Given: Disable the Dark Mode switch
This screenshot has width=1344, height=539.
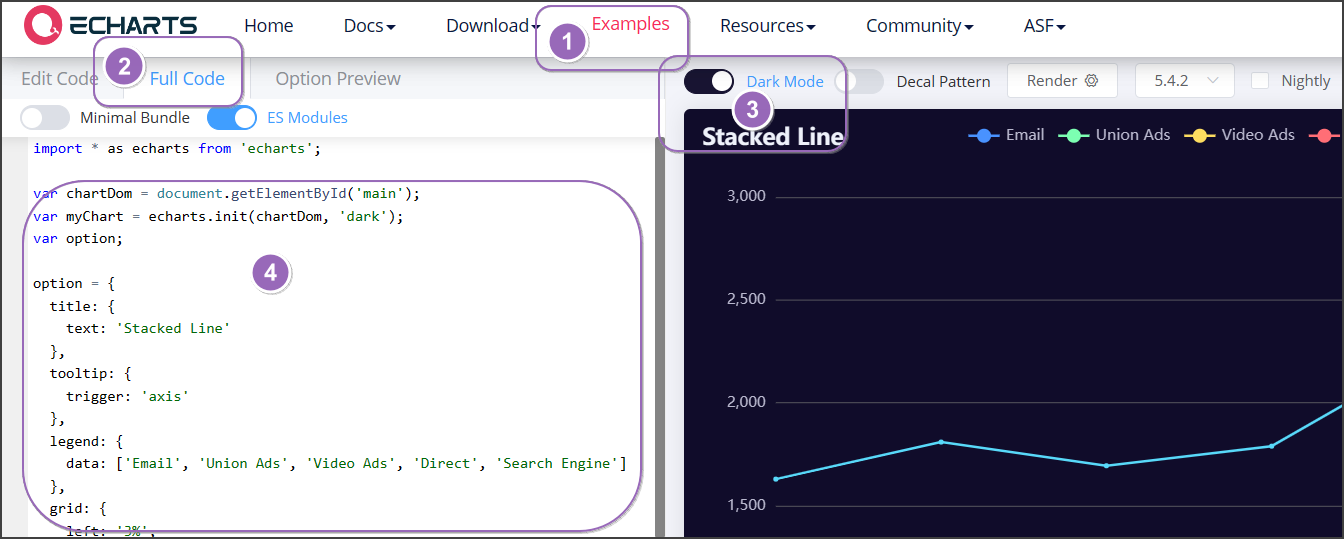Looking at the screenshot, I should pyautogui.click(x=709, y=82).
